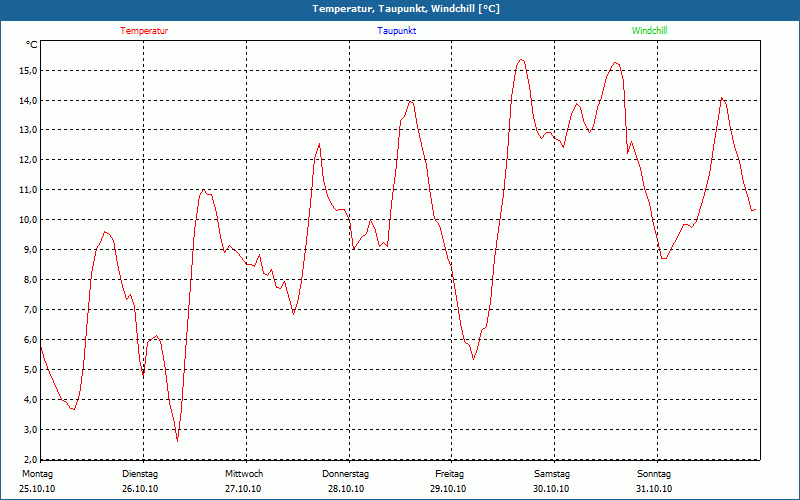Click the 3,0 y-axis value

click(30, 430)
